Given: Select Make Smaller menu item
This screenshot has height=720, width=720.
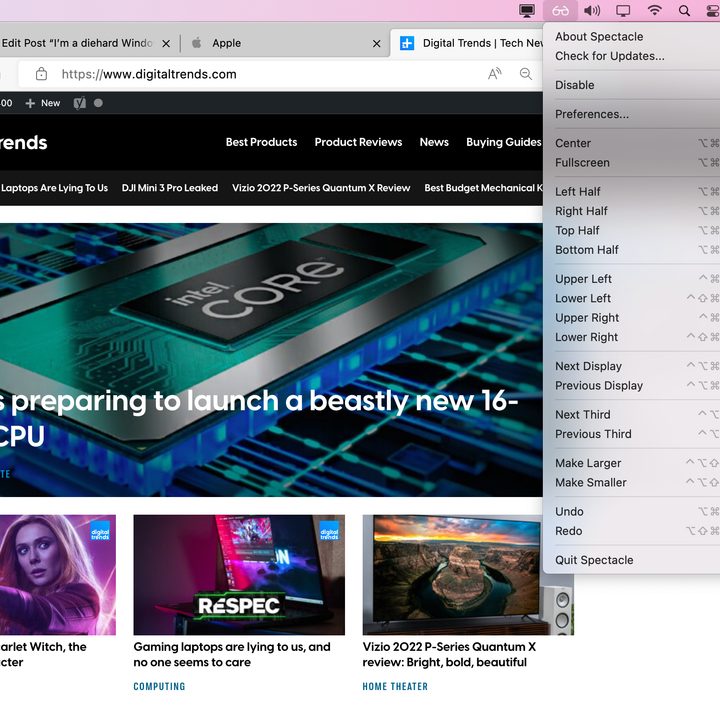Looking at the screenshot, I should (631, 482).
